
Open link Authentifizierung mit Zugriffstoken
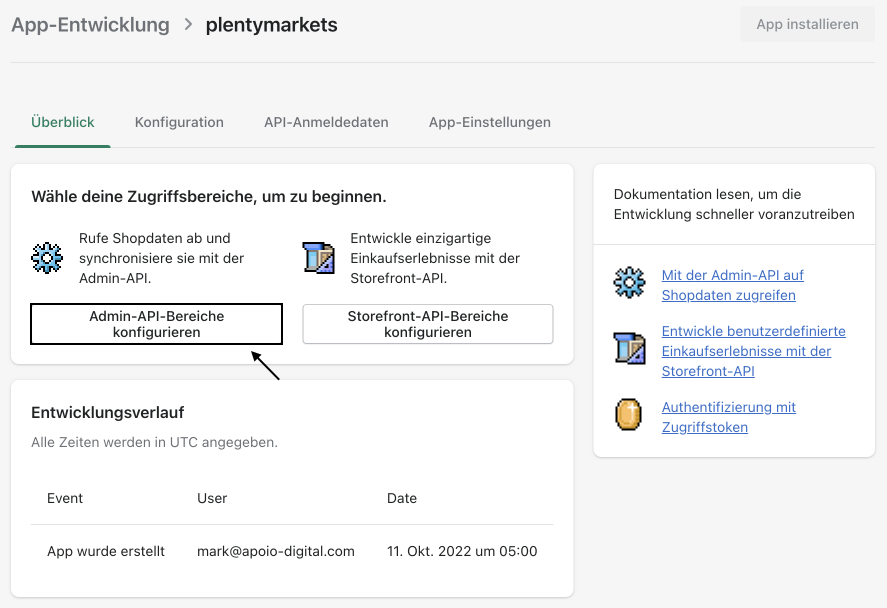pyautogui.click(x=729, y=417)
